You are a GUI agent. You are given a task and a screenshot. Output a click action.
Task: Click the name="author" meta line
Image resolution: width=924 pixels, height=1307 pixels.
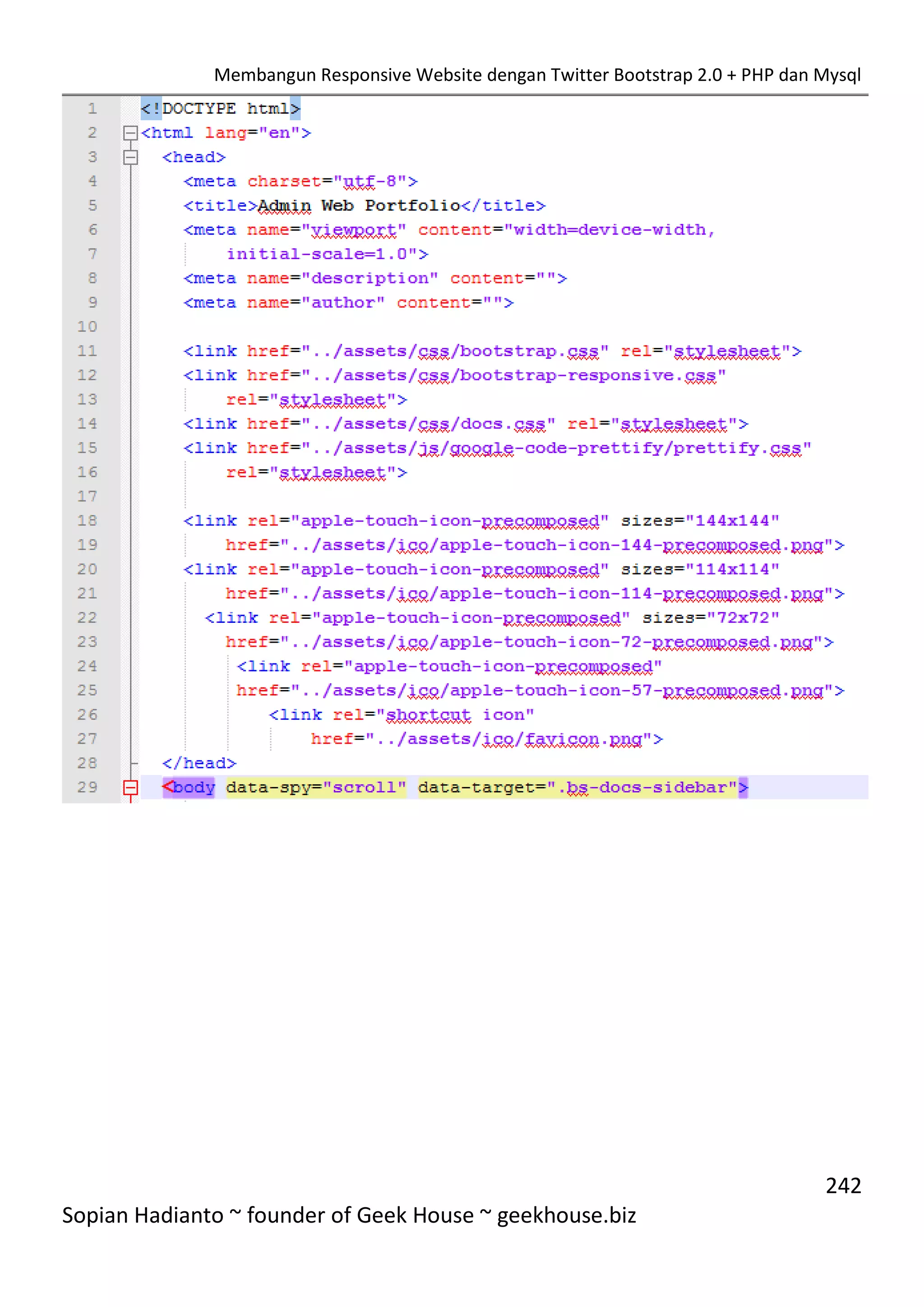pos(348,303)
